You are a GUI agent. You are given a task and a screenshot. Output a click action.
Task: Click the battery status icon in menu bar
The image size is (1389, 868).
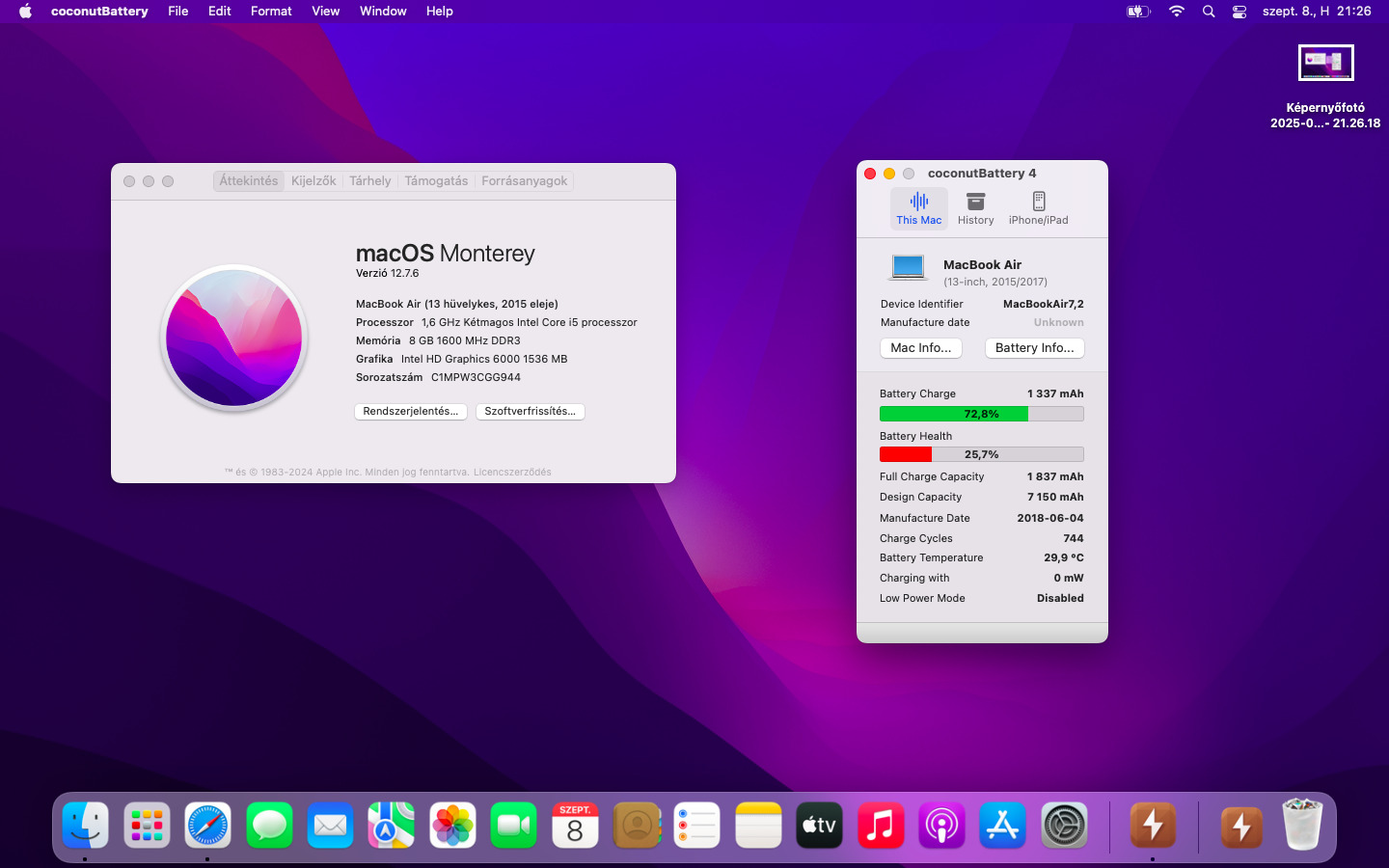tap(1138, 12)
